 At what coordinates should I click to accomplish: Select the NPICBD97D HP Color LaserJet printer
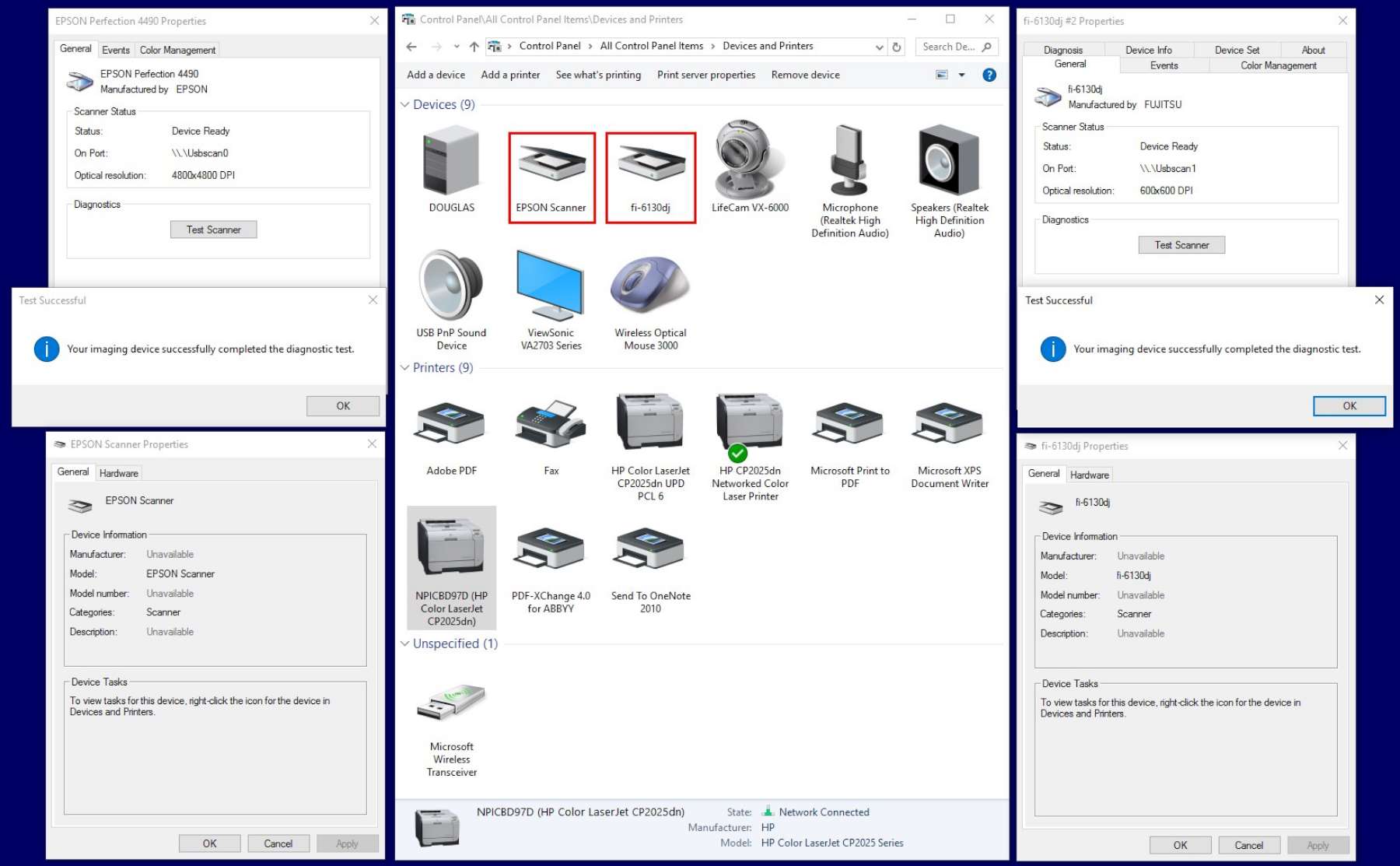tap(451, 568)
